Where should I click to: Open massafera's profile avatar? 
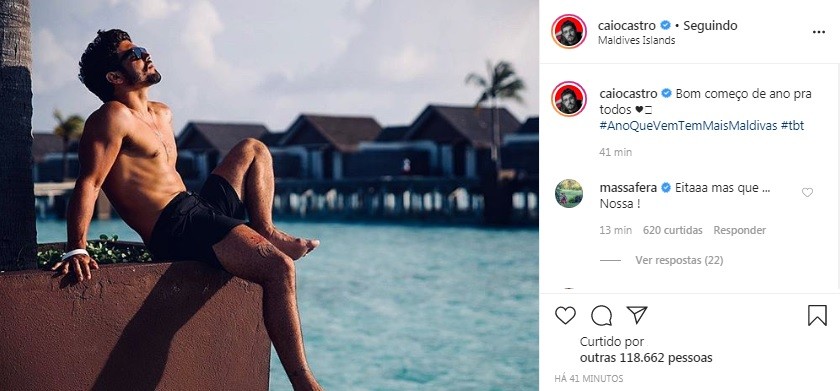[568, 193]
